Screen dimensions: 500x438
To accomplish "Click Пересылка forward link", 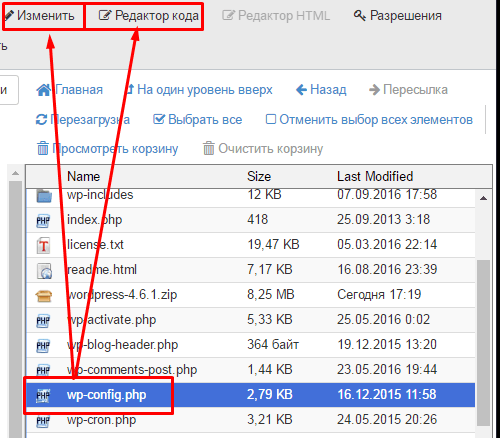I will tap(408, 90).
